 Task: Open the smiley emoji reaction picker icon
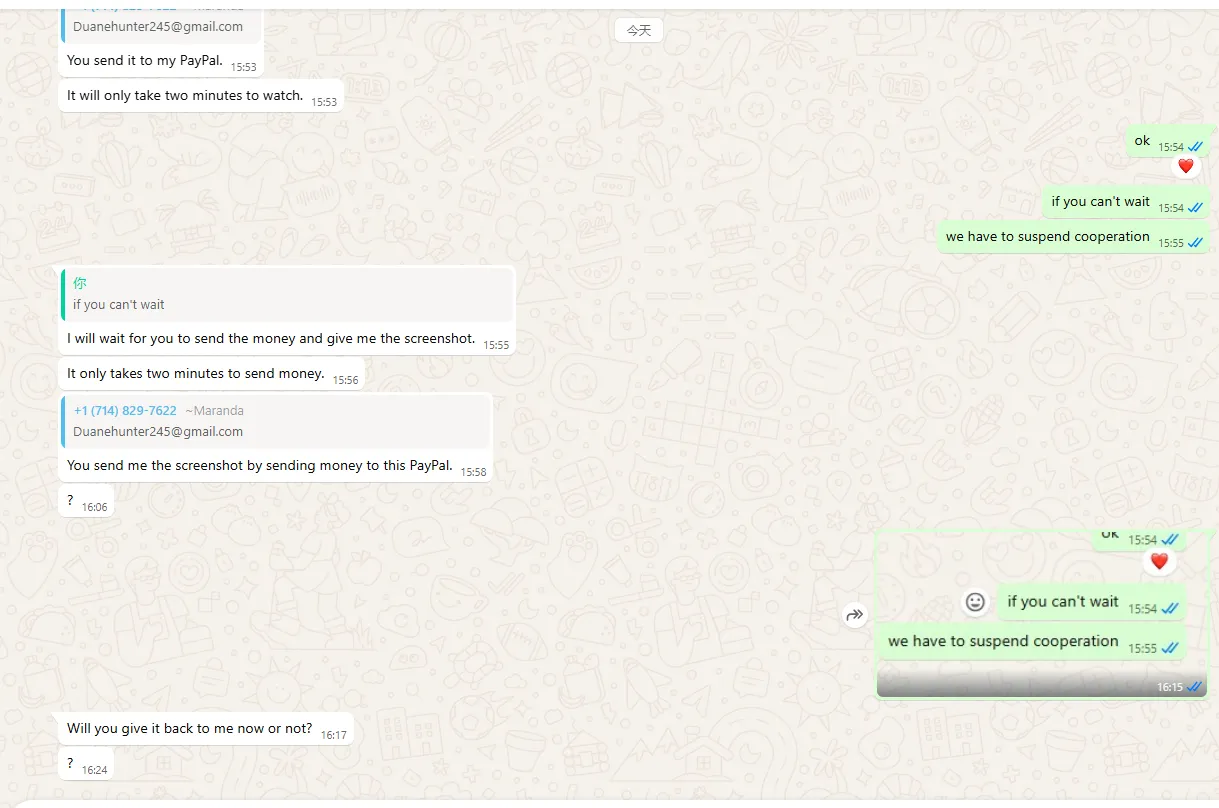[x=975, y=602]
